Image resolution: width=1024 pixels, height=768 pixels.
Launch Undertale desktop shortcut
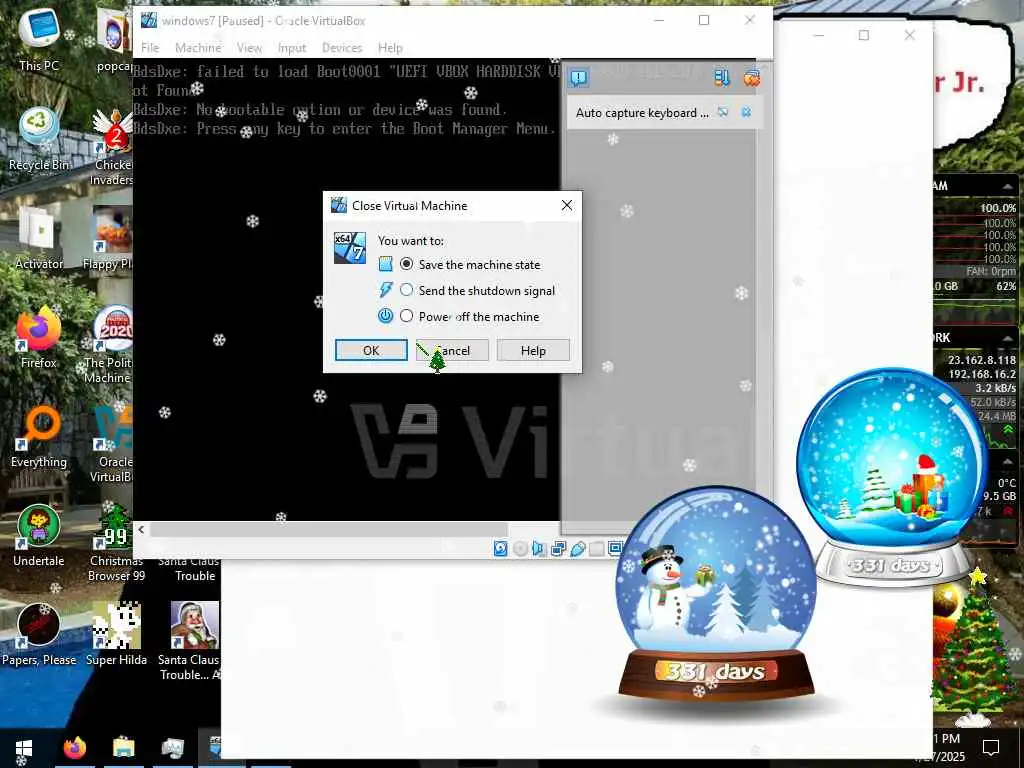[x=39, y=536]
